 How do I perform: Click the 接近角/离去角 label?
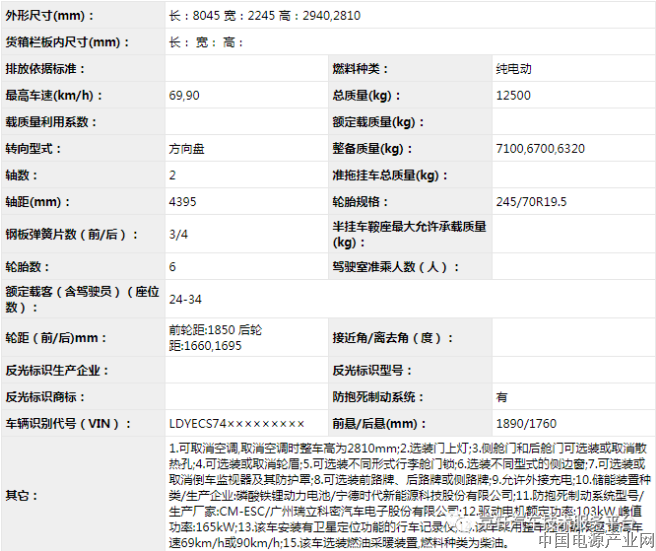393,338
